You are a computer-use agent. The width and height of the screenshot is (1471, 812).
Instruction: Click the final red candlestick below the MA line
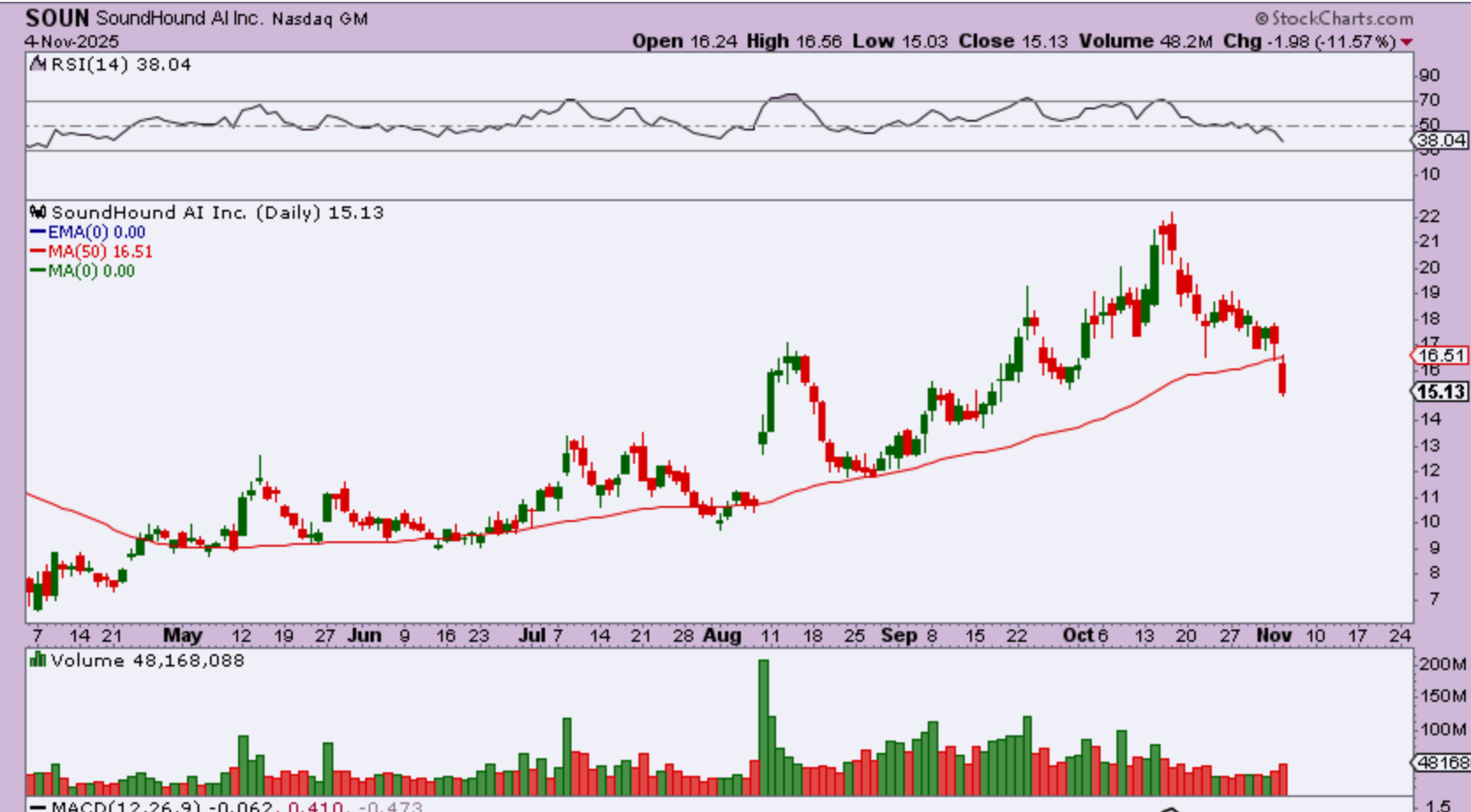click(1282, 377)
